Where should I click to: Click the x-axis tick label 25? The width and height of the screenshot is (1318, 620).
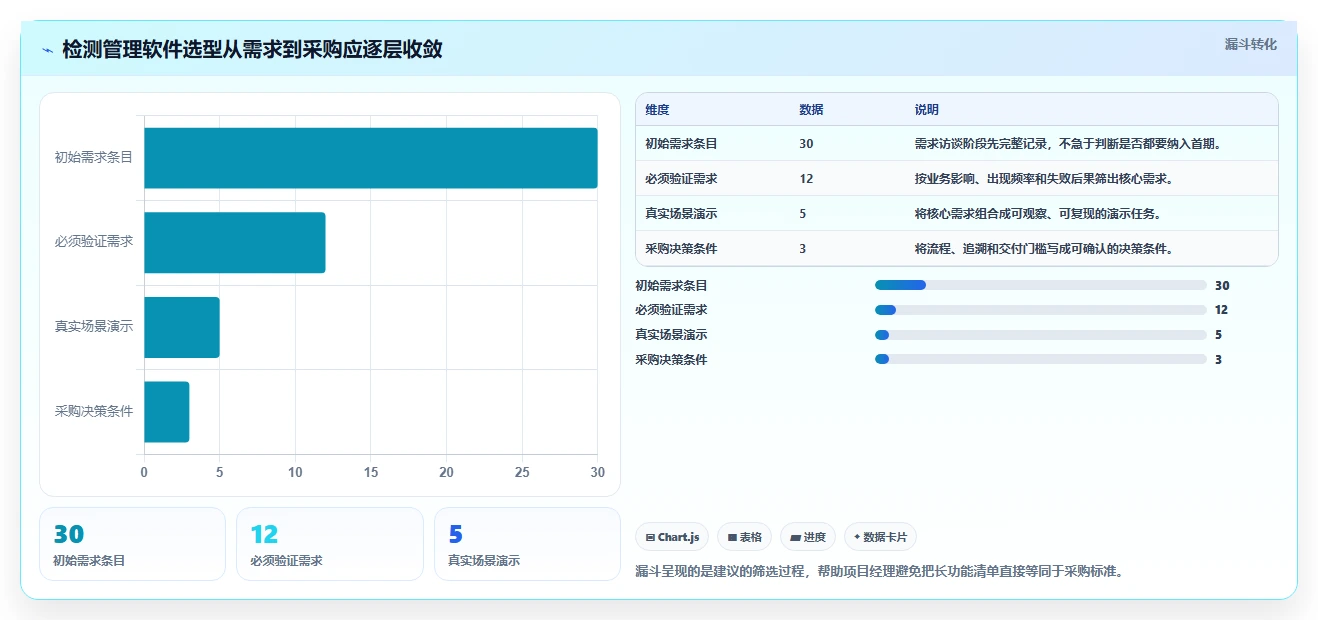click(x=522, y=472)
